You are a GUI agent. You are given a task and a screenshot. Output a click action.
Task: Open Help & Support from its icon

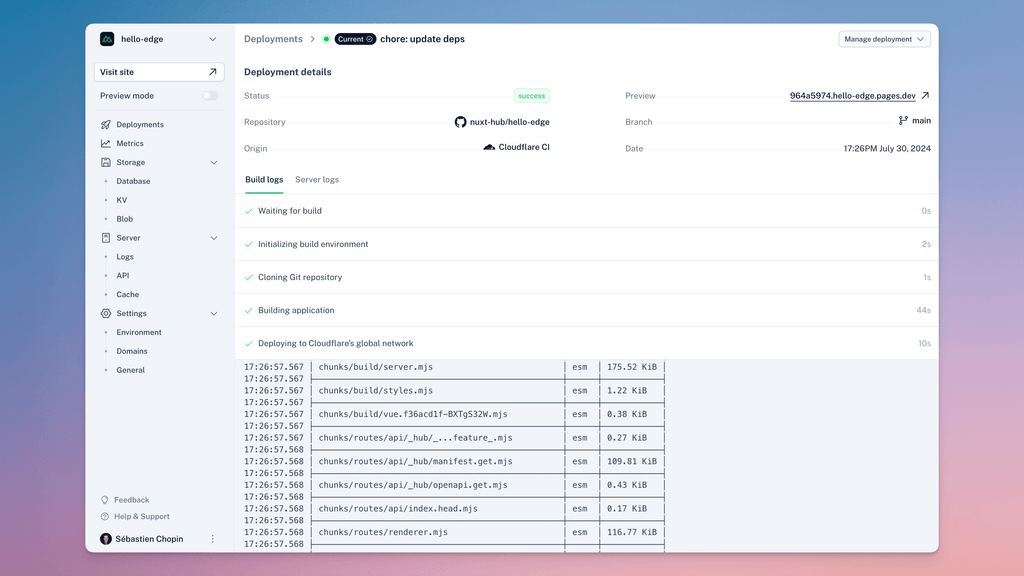tap(105, 516)
